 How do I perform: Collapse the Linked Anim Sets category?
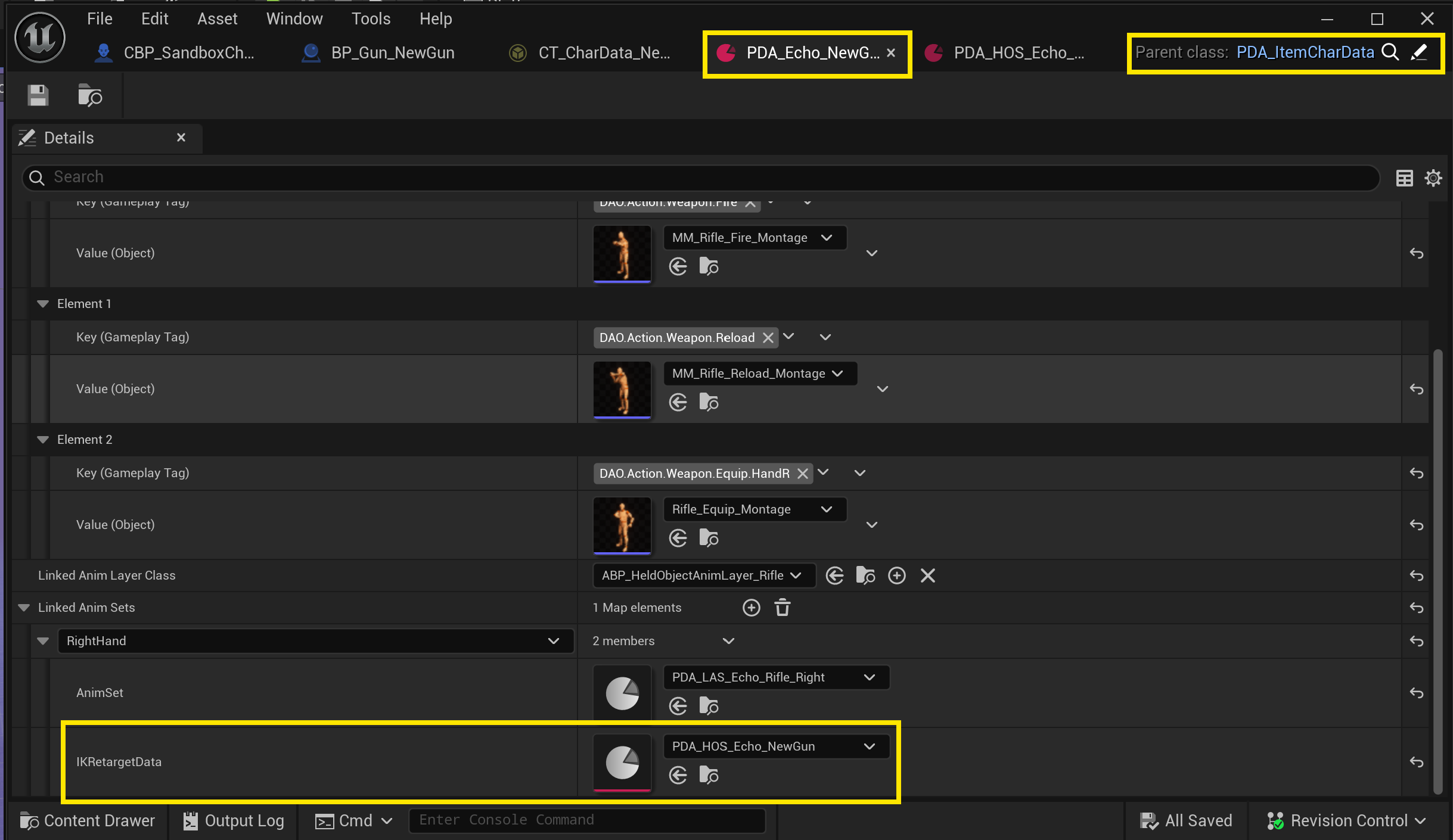click(24, 608)
